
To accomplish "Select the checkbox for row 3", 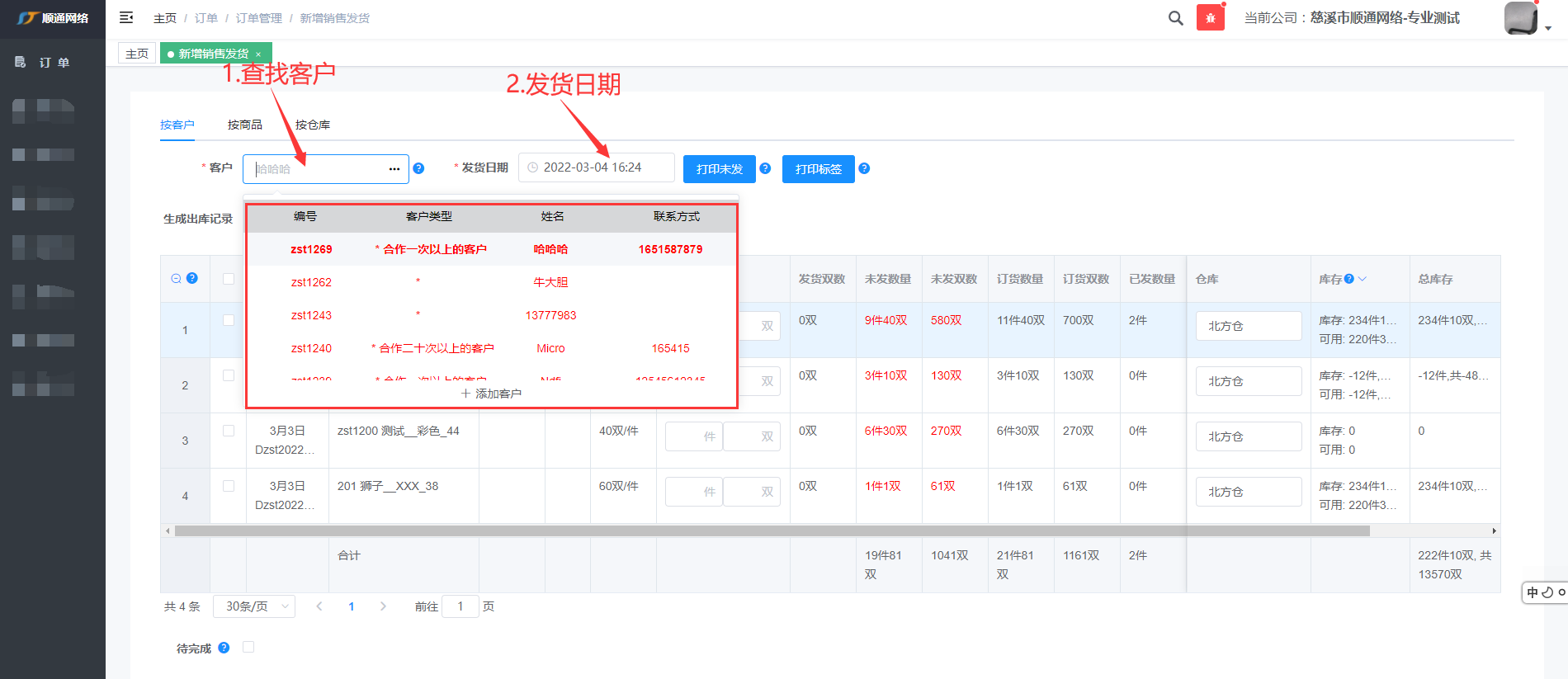I will click(229, 431).
